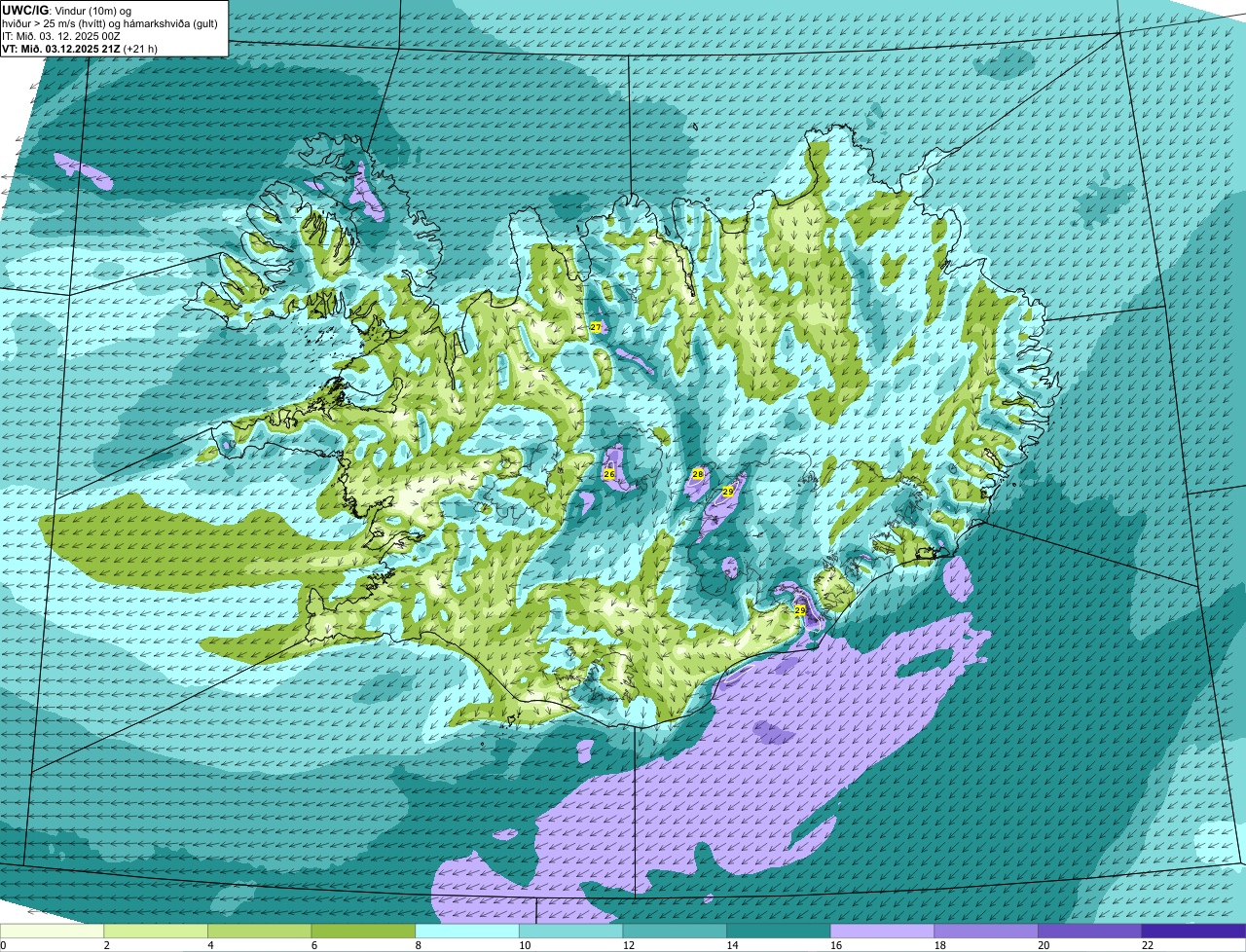Click the light green 2–4 m/s legend swatch
Screen dimensions: 1246x952
[156, 932]
